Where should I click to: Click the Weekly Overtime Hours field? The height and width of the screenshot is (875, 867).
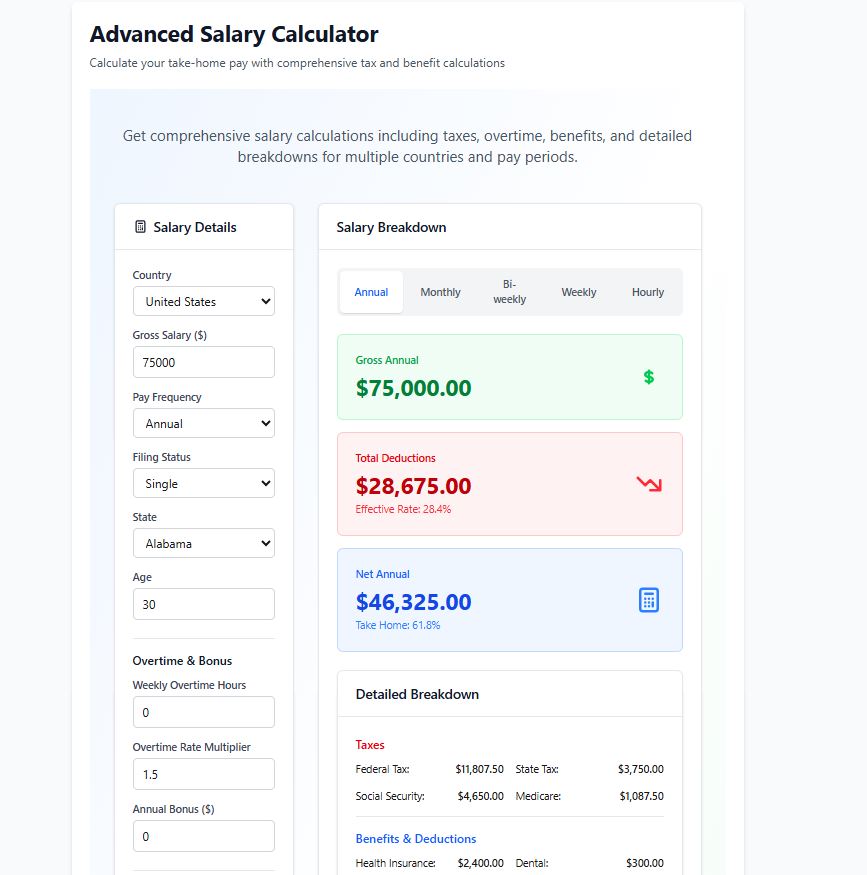204,712
